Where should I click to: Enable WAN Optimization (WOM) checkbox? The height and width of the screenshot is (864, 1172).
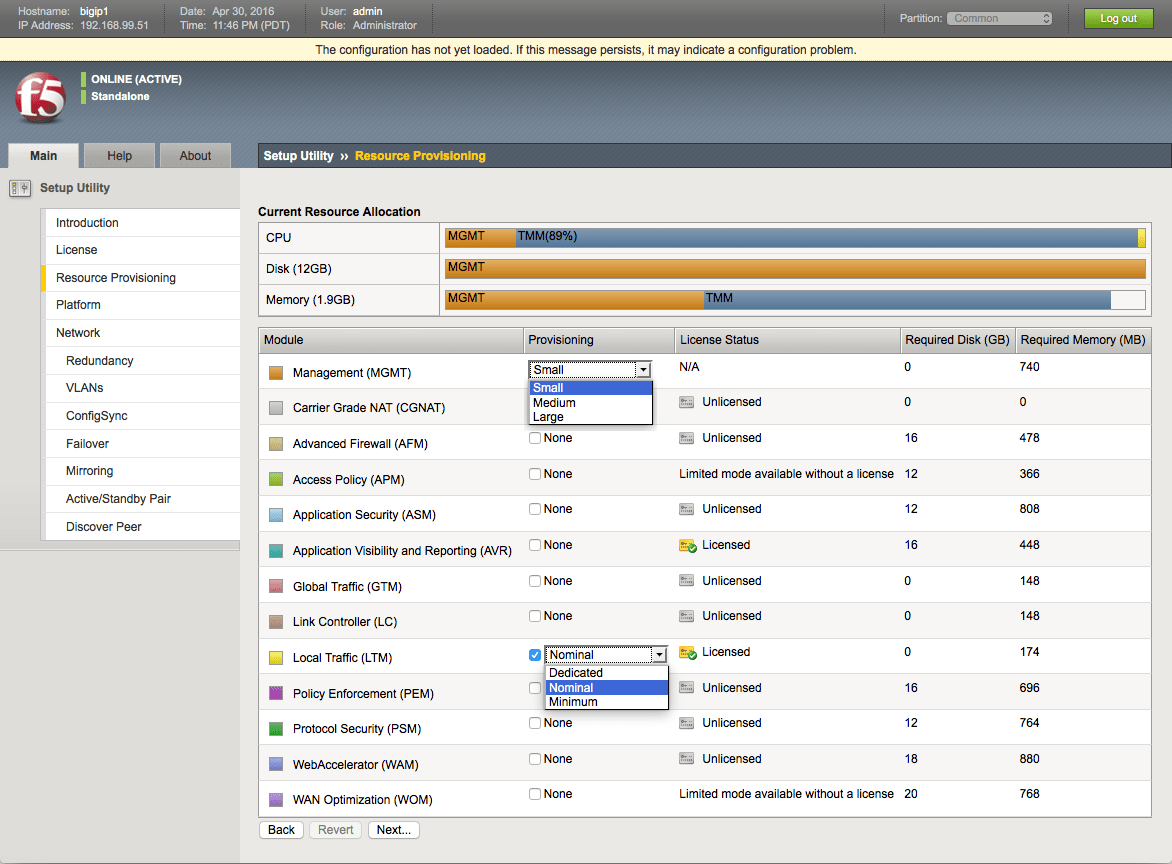pos(535,794)
